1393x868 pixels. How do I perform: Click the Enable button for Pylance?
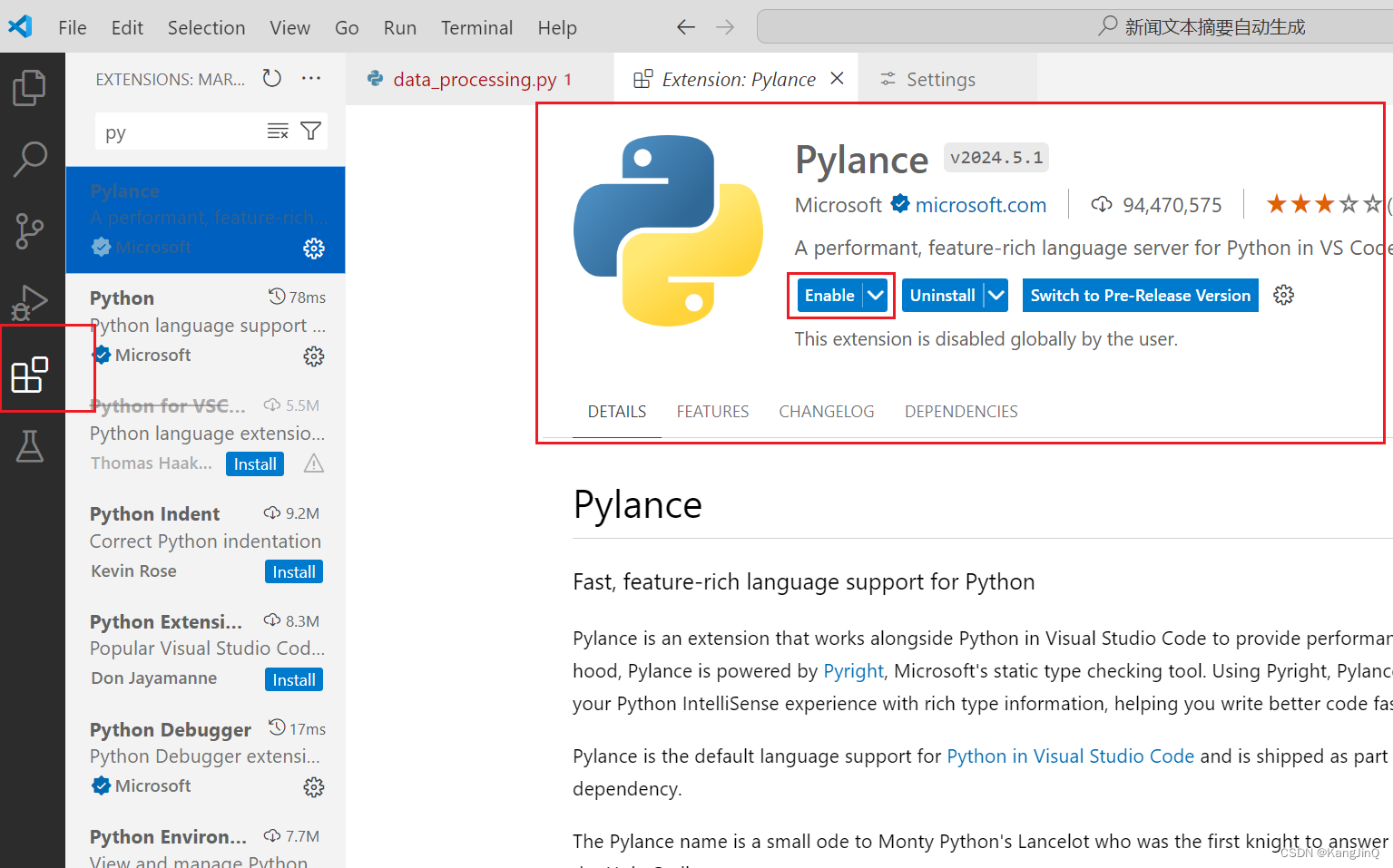pos(829,295)
